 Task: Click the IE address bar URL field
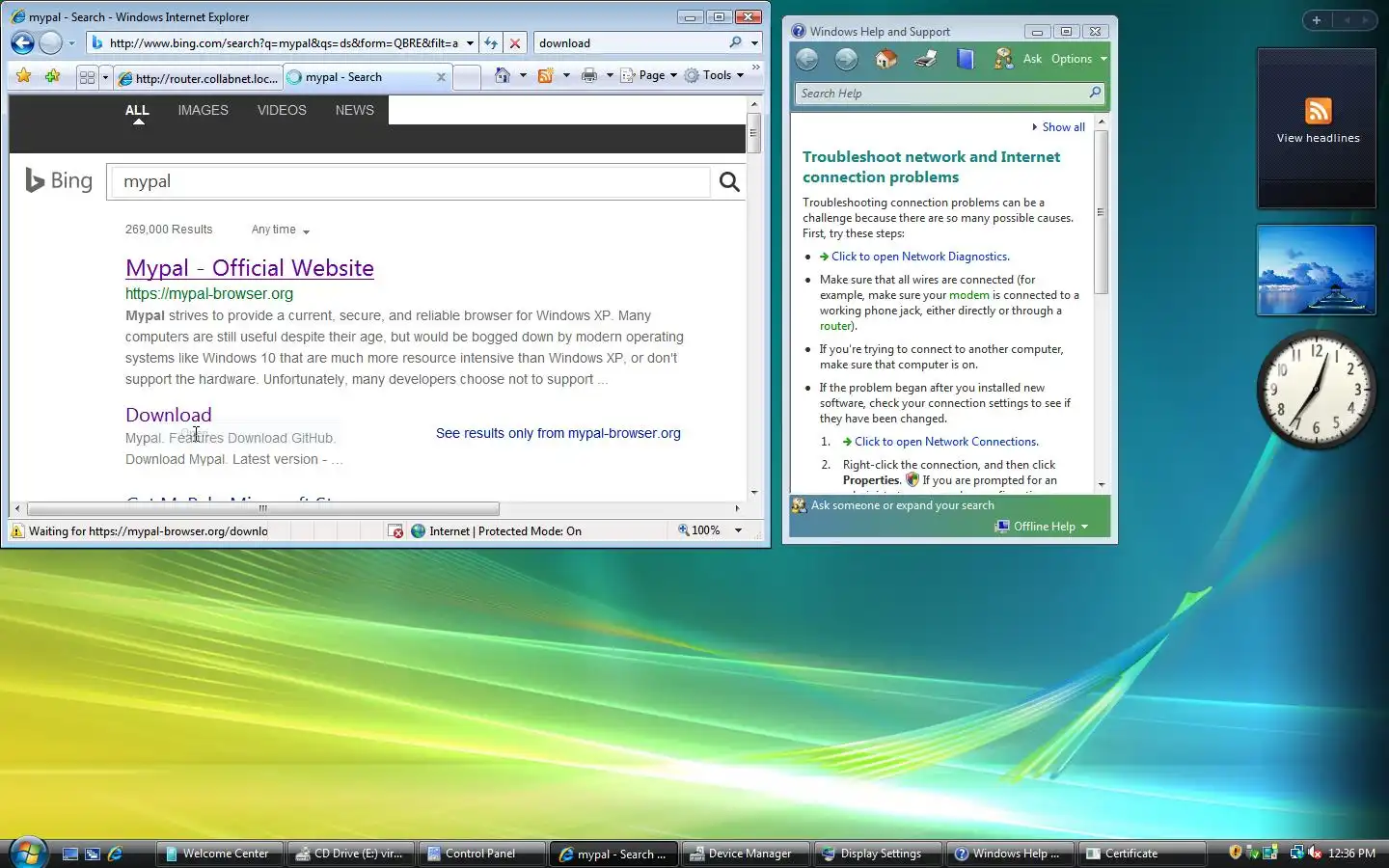point(284,43)
